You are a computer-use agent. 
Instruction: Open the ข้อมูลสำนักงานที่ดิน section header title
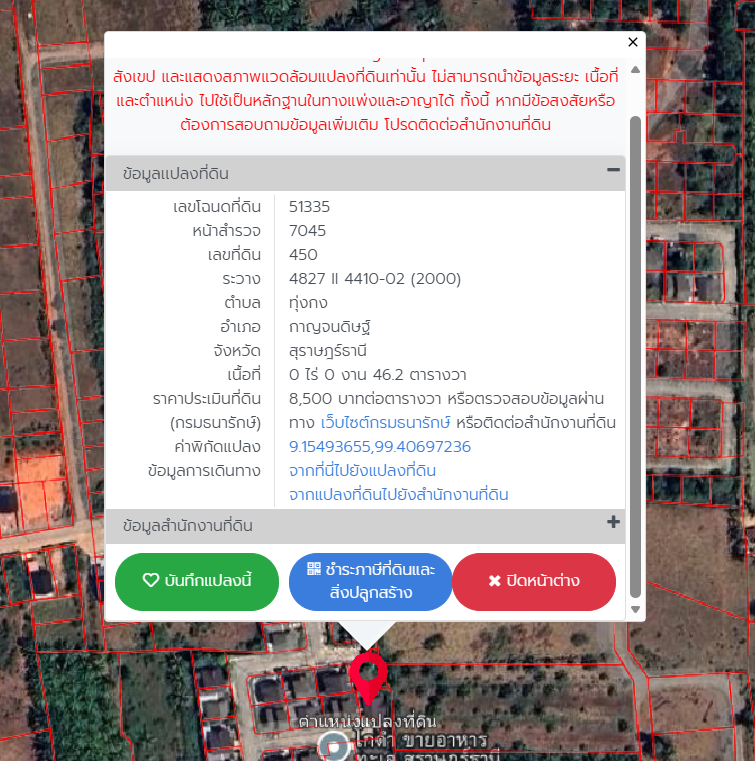click(x=187, y=525)
